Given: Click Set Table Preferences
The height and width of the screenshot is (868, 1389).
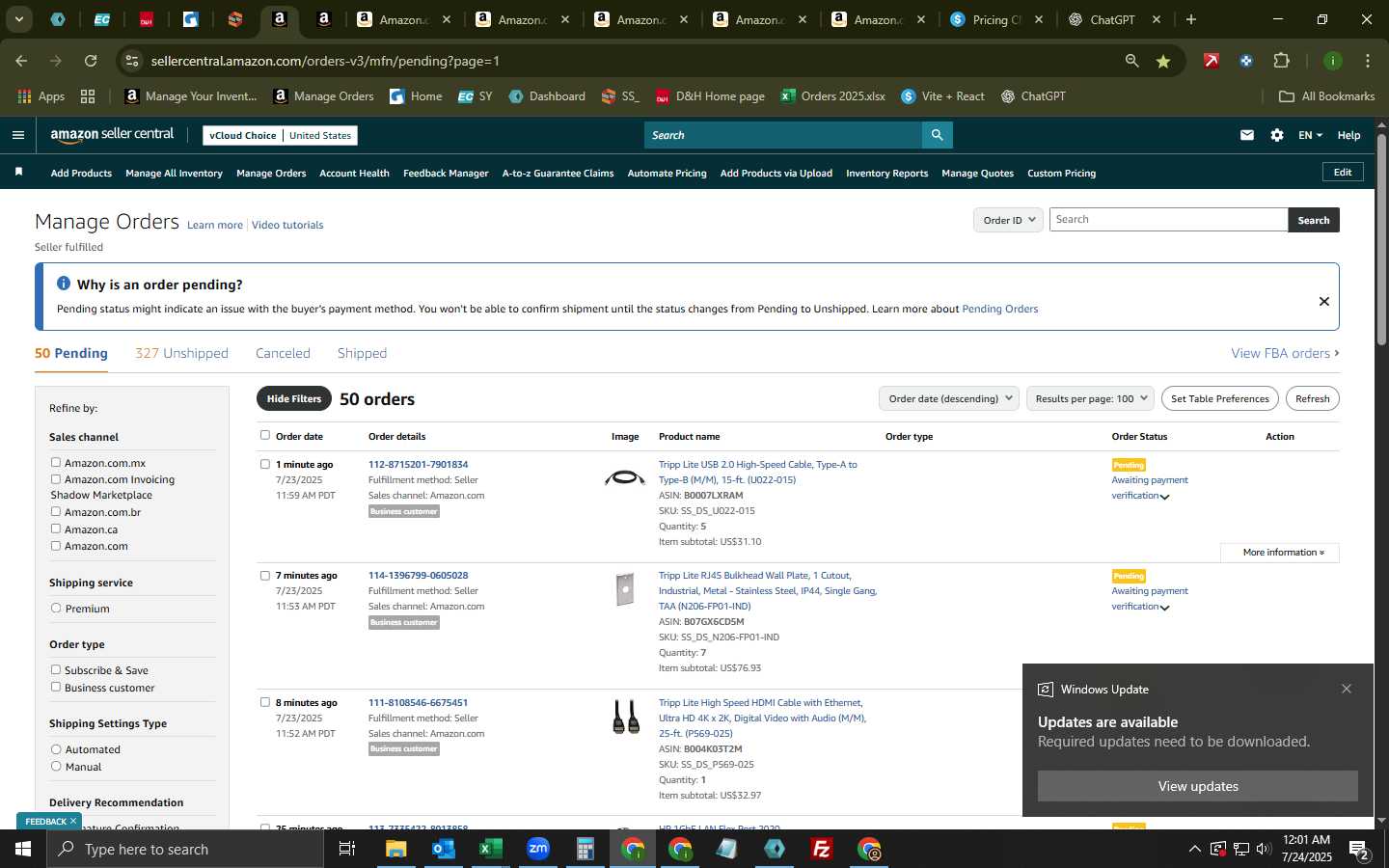Looking at the screenshot, I should (1219, 398).
